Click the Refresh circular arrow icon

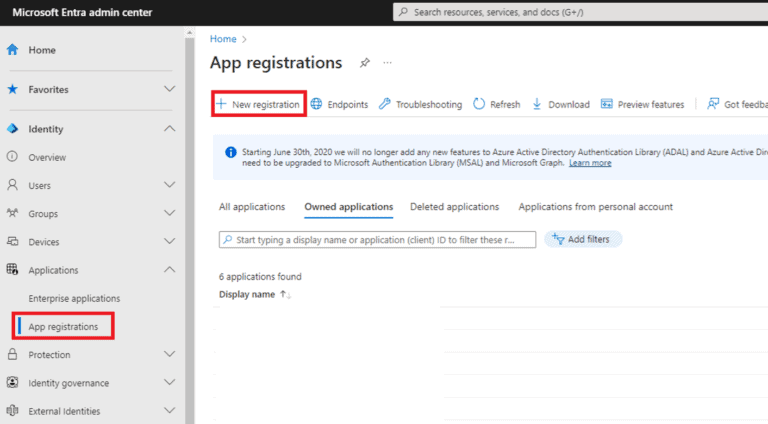pyautogui.click(x=479, y=104)
